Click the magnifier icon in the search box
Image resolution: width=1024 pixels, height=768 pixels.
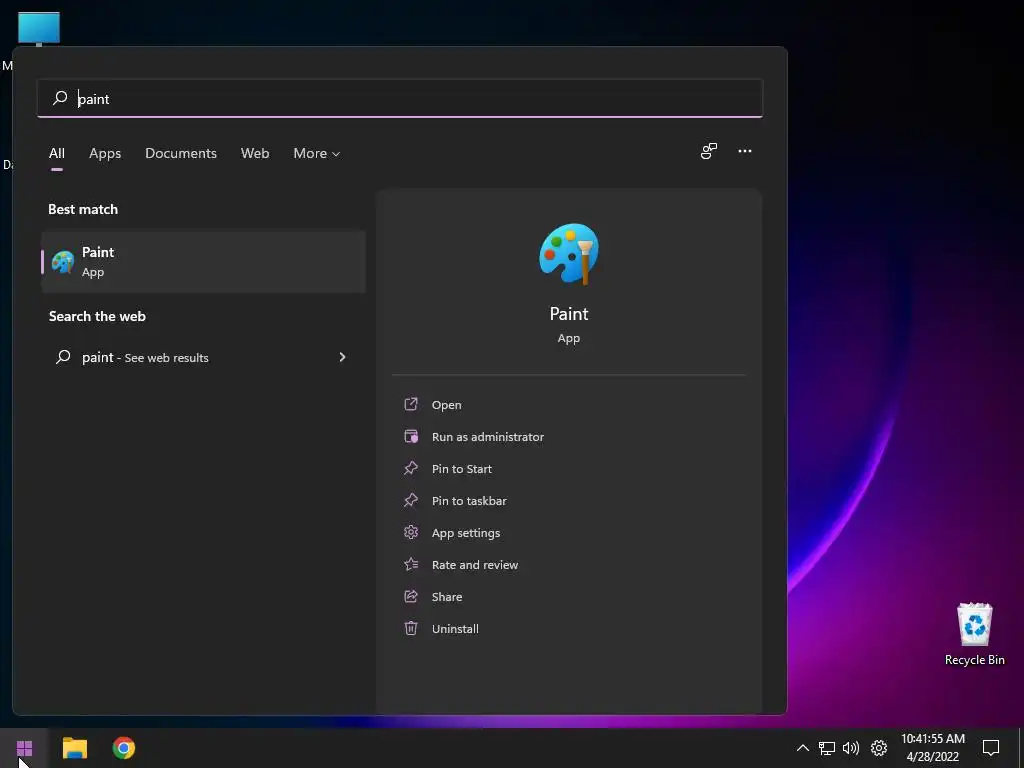tap(60, 98)
